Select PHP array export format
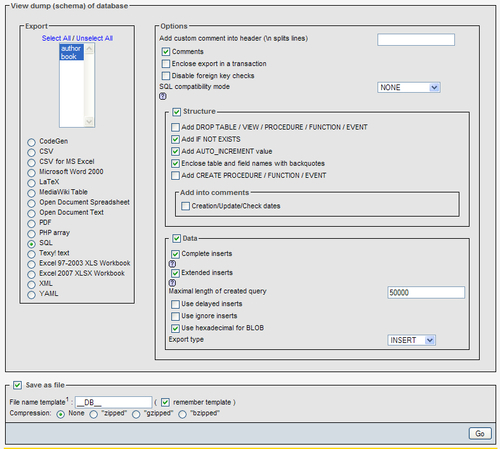 [x=31, y=234]
